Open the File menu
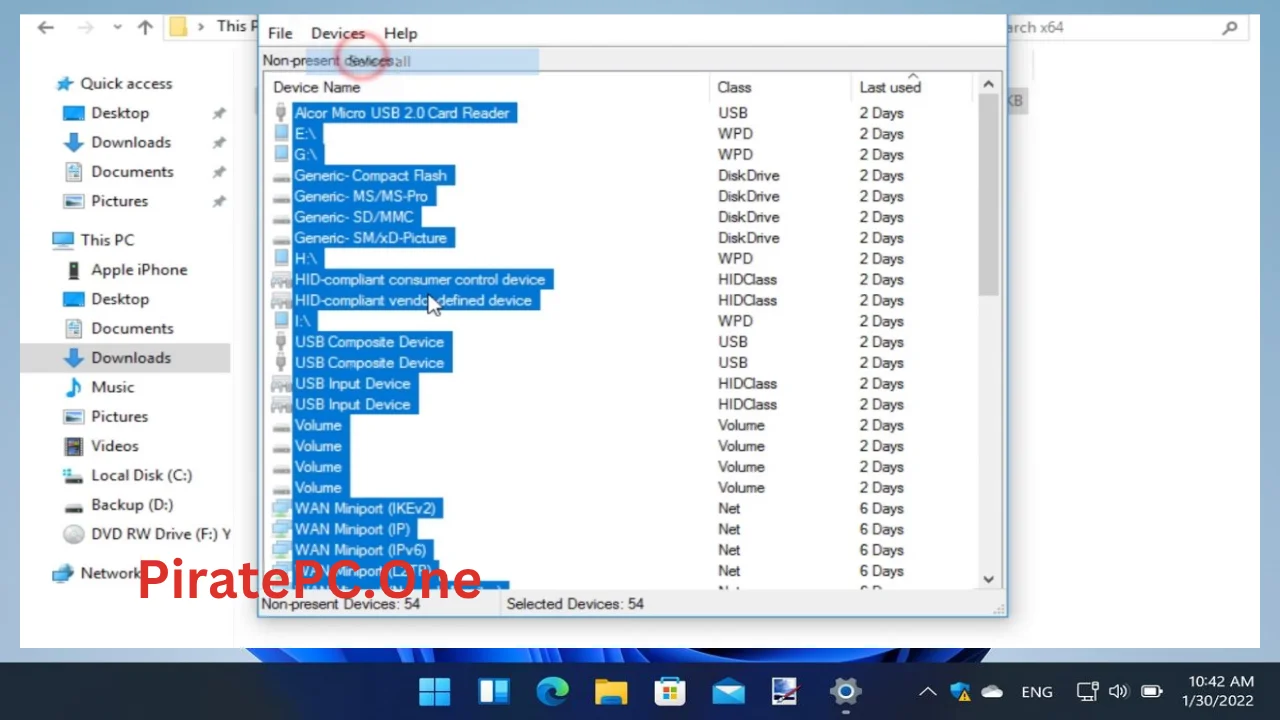 pos(280,33)
